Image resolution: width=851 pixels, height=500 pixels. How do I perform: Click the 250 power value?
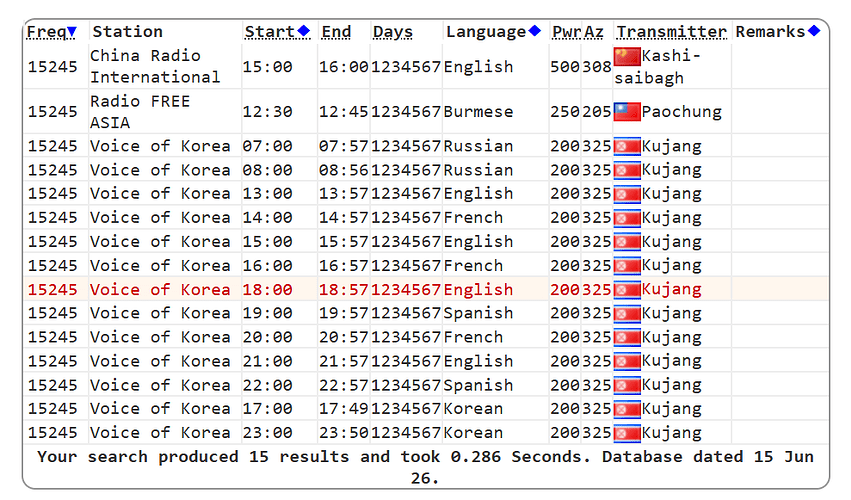pyautogui.click(x=565, y=112)
